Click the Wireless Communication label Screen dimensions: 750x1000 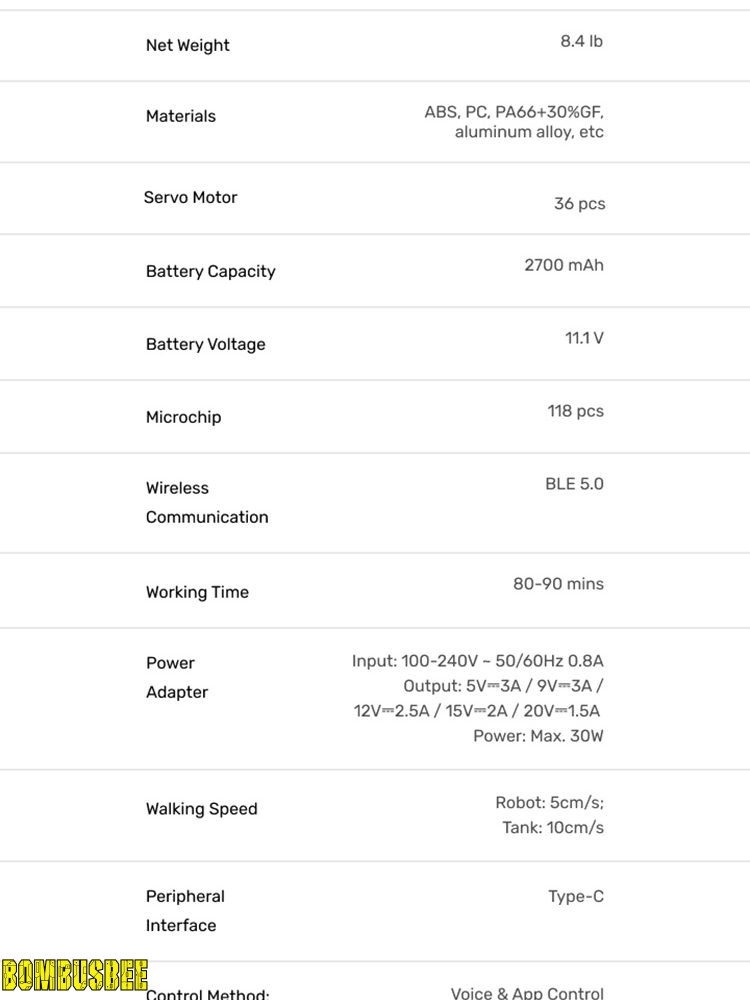206,502
